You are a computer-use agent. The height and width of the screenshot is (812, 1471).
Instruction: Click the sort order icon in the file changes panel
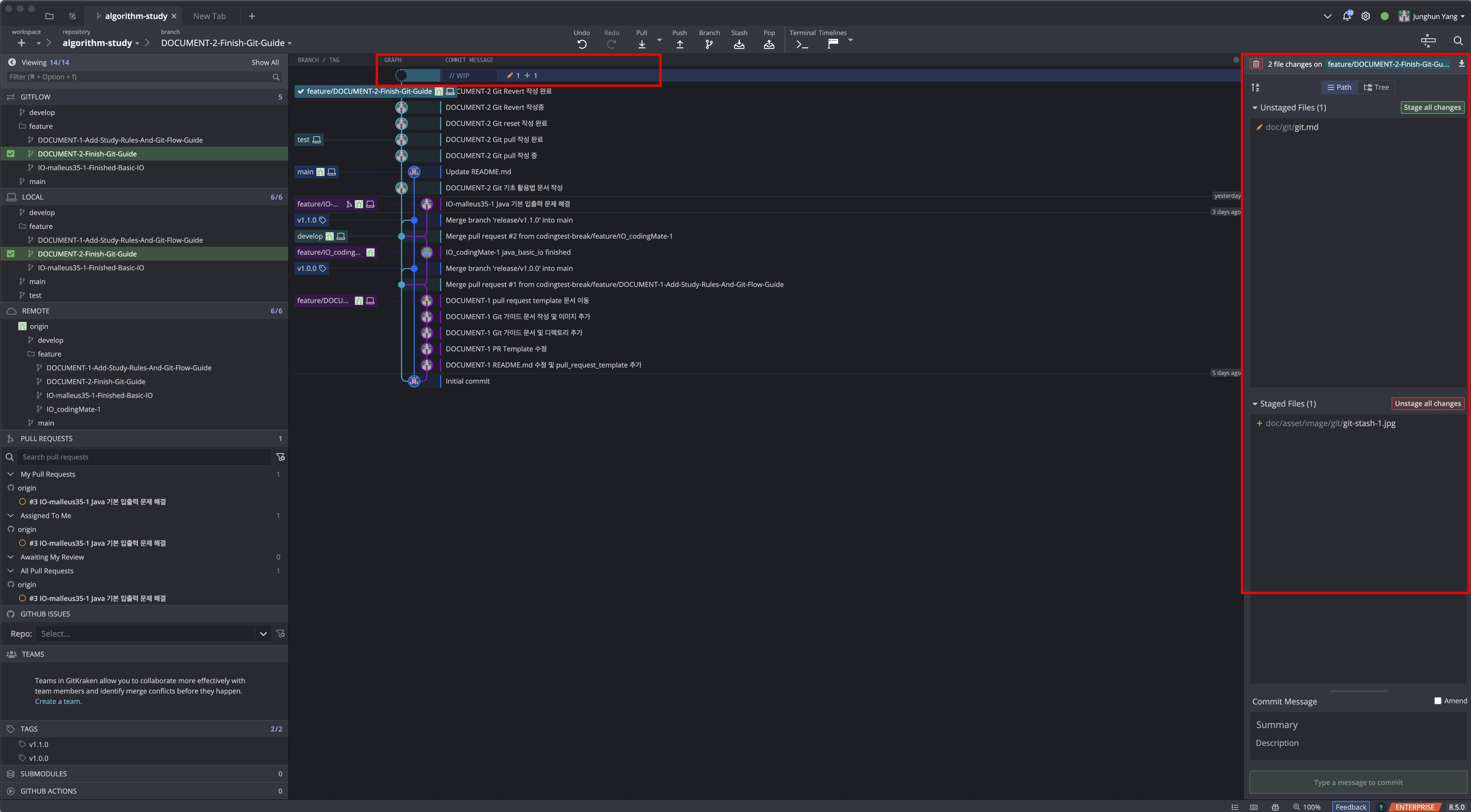click(1255, 87)
